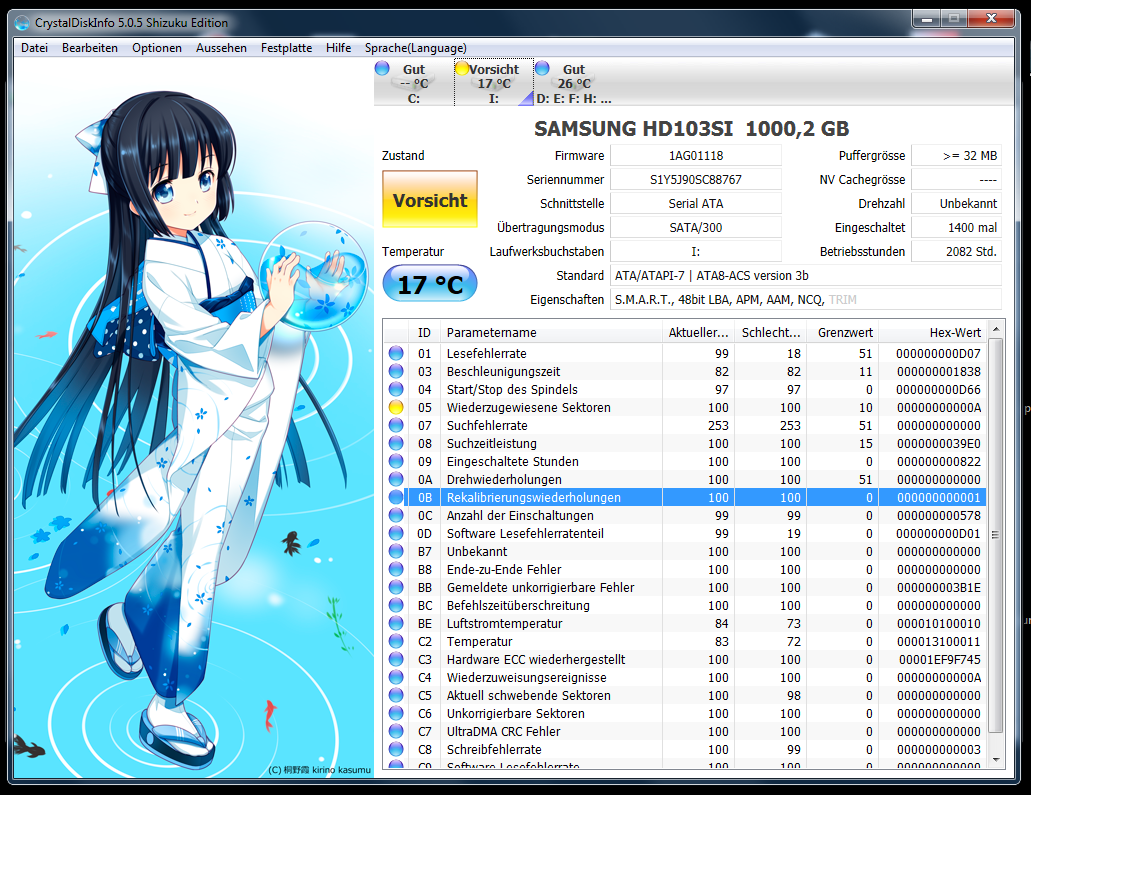Click the Eigenschaften field with S.M.A.R.T.
Image resolution: width=1136 pixels, height=887 pixels.
(x=806, y=299)
